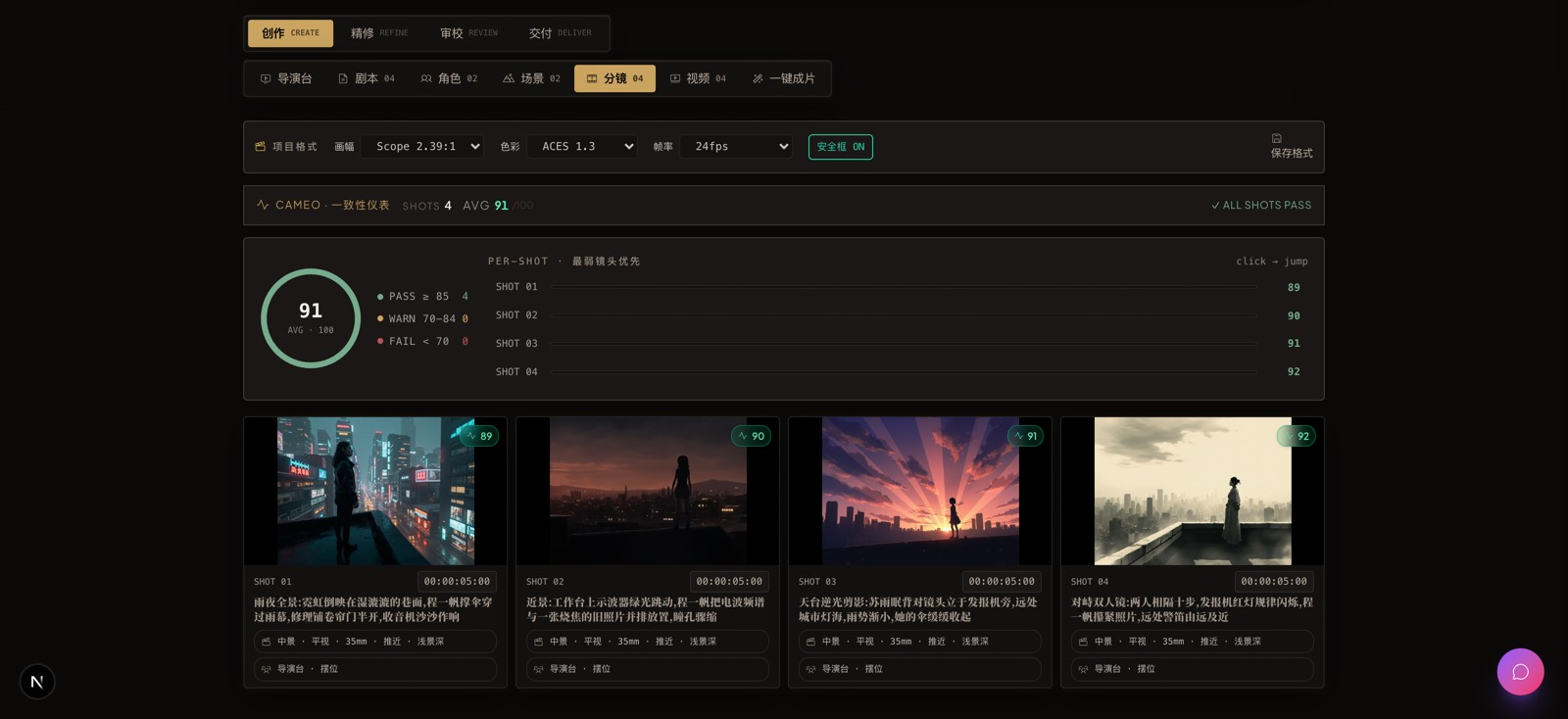Image resolution: width=1568 pixels, height=719 pixels.
Task: Jump to SHOT 02 score bar
Action: [x=902, y=315]
